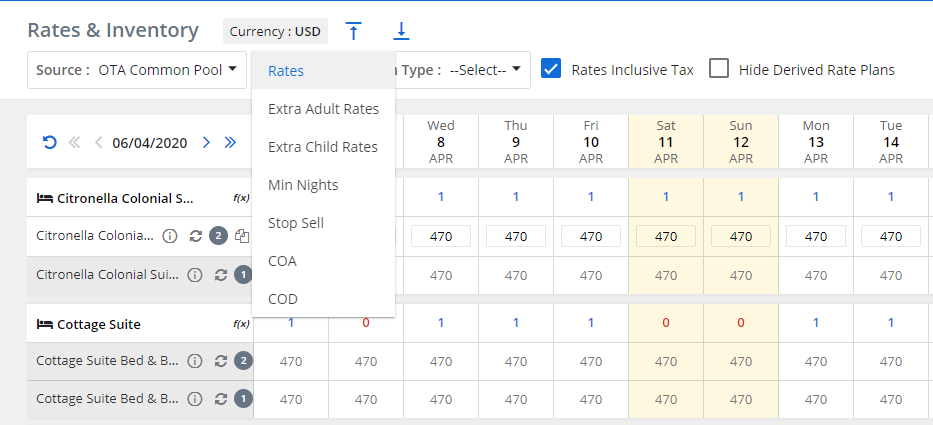This screenshot has width=933, height=425.
Task: Select Extra Adult Rates from the menu
Action: (323, 109)
